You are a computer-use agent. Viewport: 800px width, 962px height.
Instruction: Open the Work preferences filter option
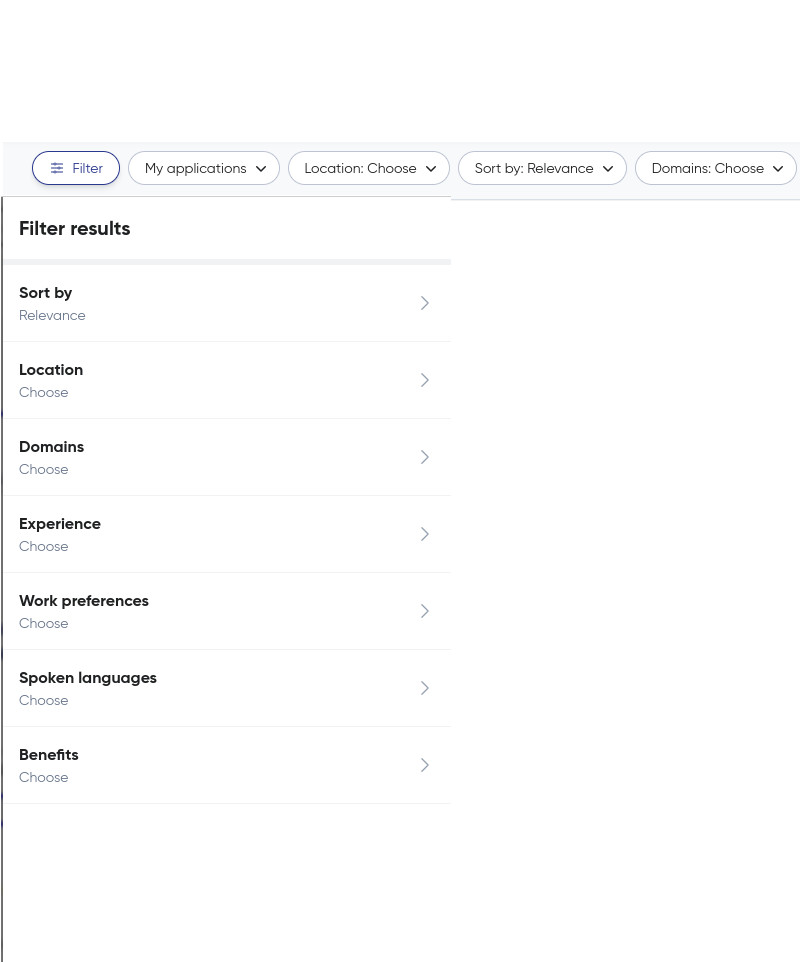tap(227, 611)
